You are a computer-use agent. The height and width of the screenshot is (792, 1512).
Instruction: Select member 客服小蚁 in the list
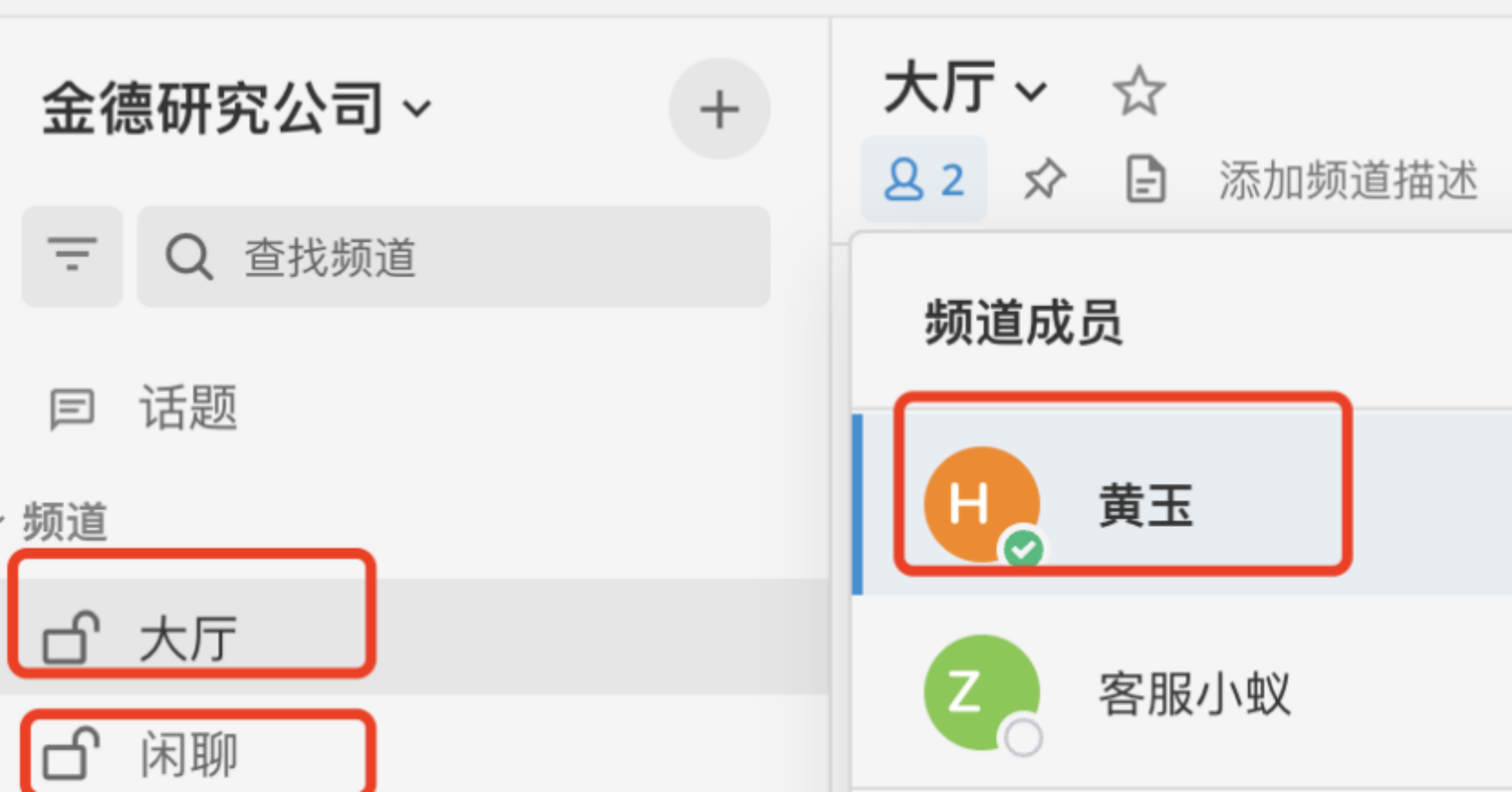point(1182,692)
